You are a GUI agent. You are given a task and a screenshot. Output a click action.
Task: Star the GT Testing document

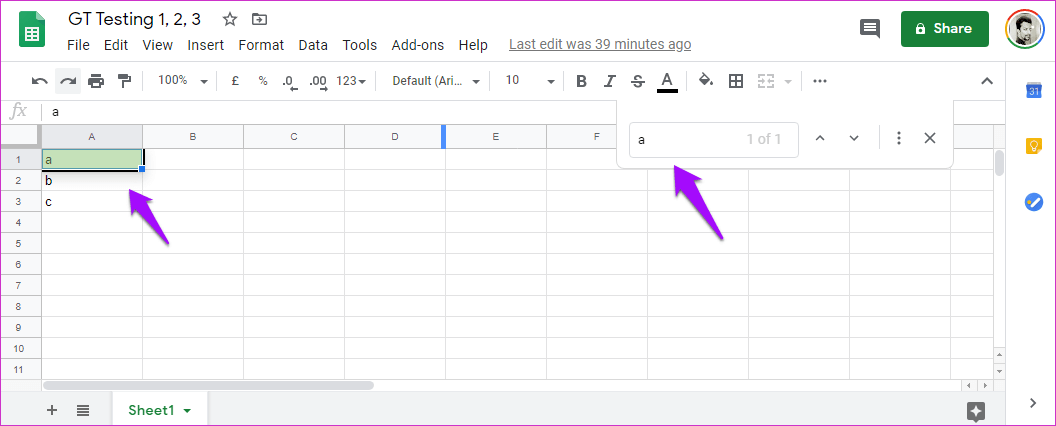(230, 19)
